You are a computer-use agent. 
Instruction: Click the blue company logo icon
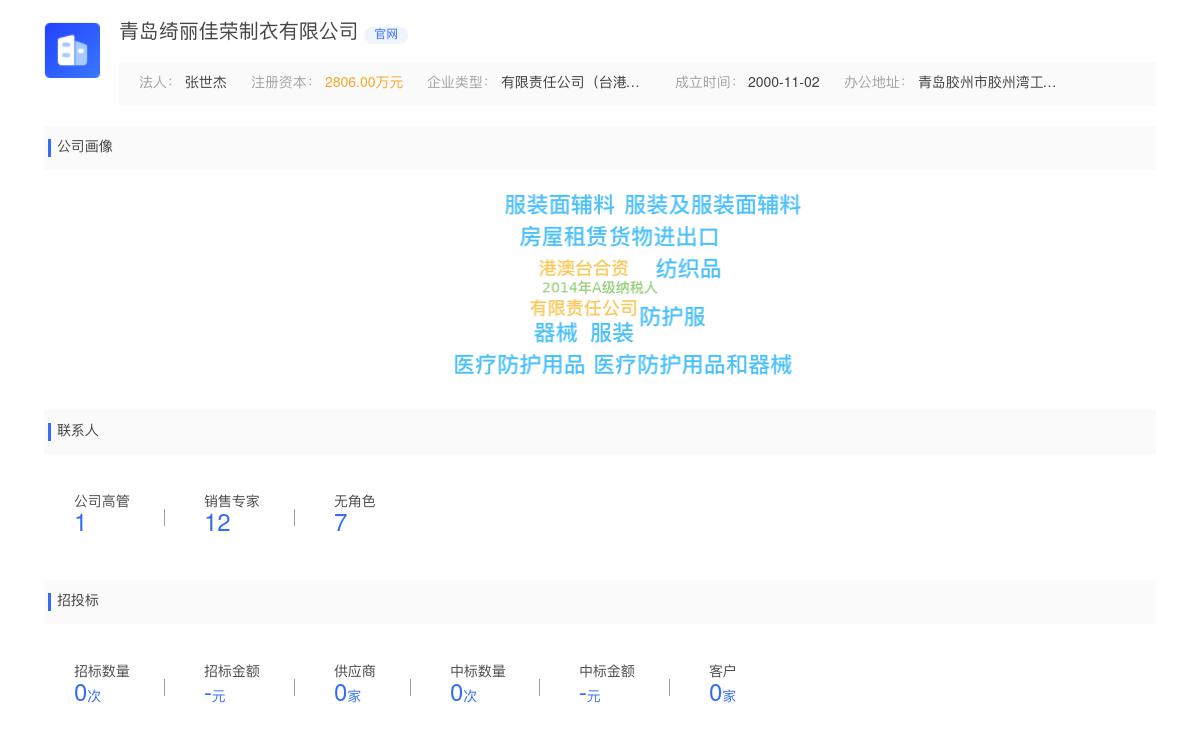pyautogui.click(x=72, y=50)
